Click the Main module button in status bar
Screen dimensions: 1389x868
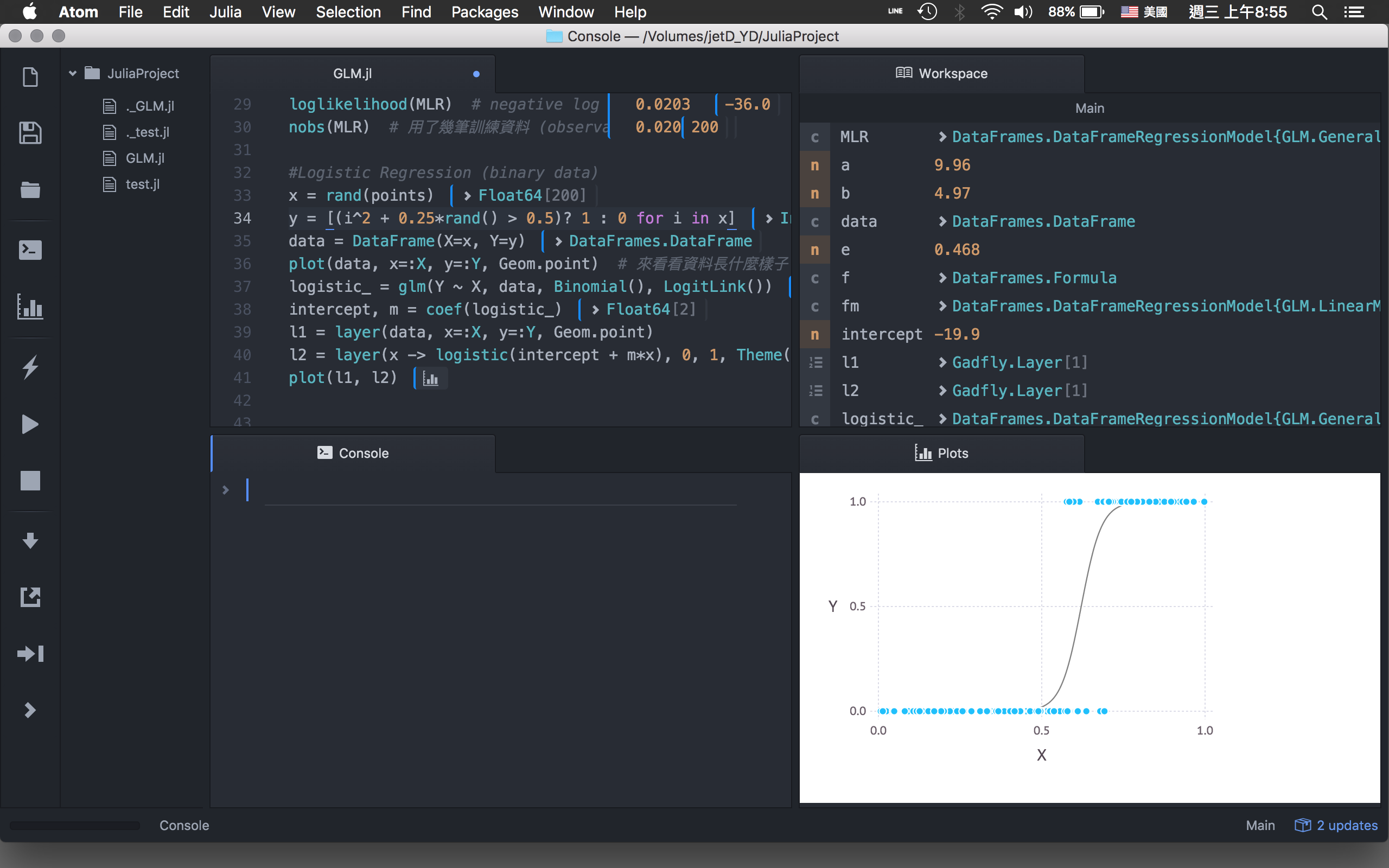click(1259, 825)
